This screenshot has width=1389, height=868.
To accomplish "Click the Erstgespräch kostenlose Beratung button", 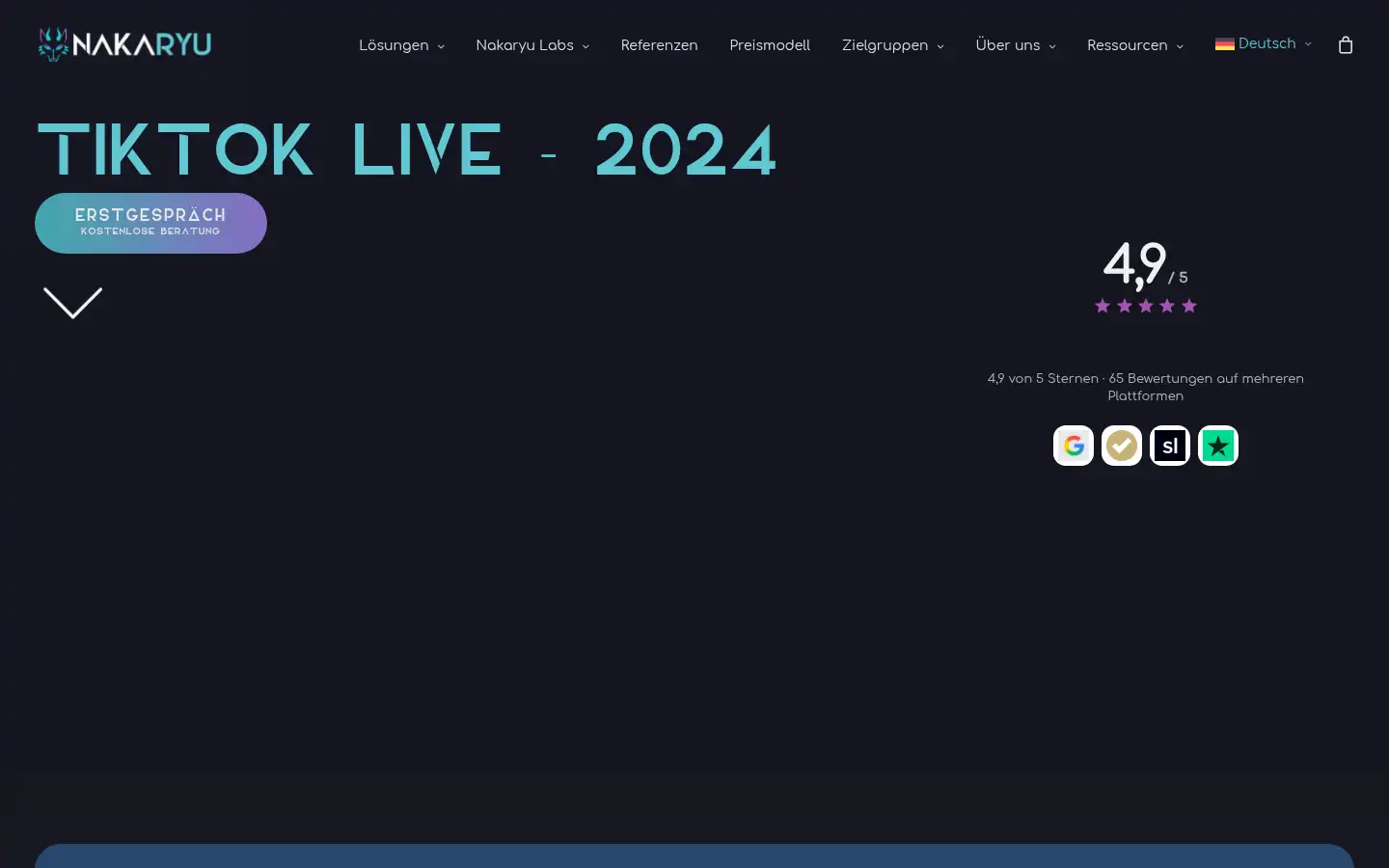I will pos(150,223).
